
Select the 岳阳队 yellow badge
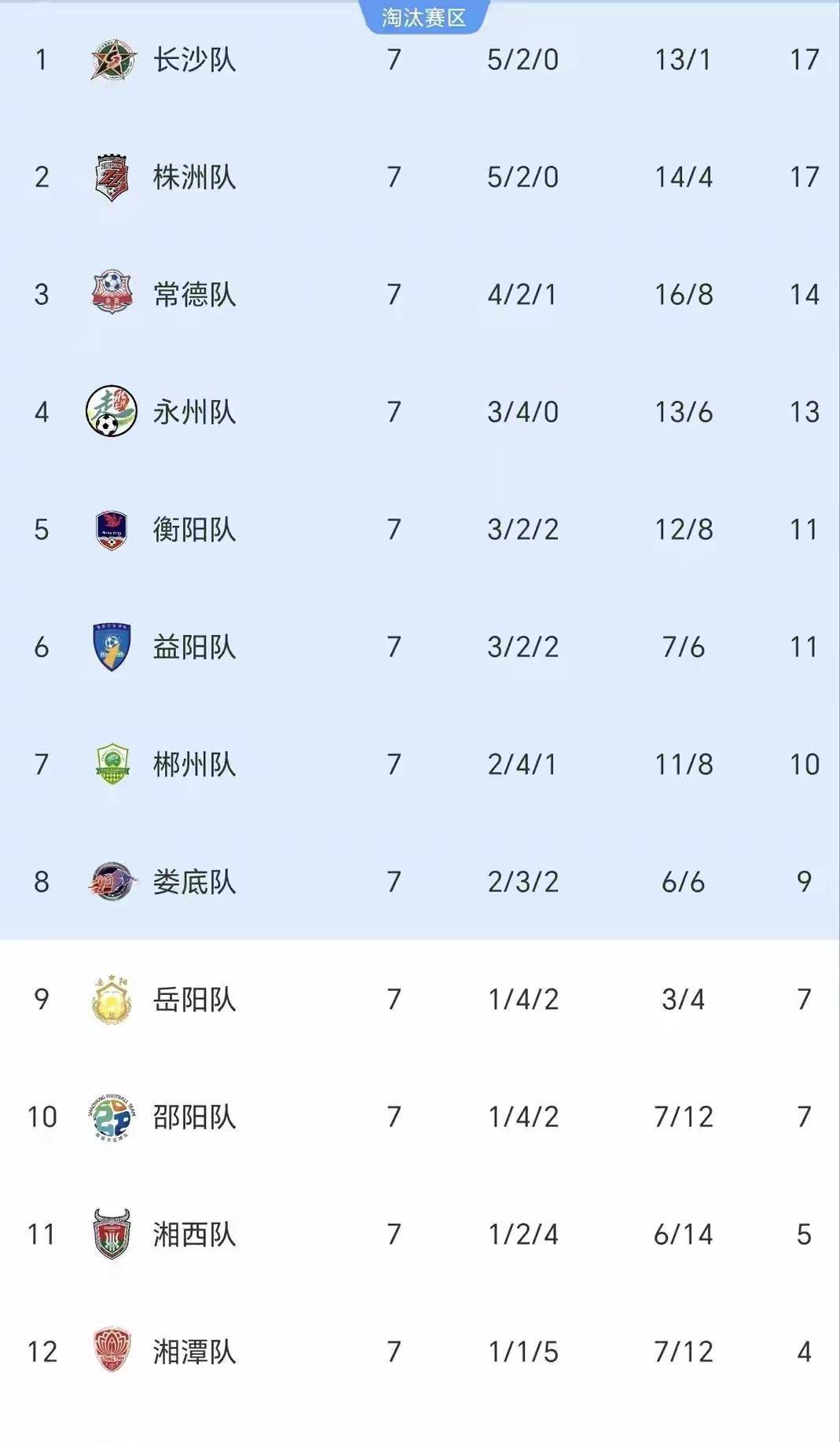click(112, 1000)
